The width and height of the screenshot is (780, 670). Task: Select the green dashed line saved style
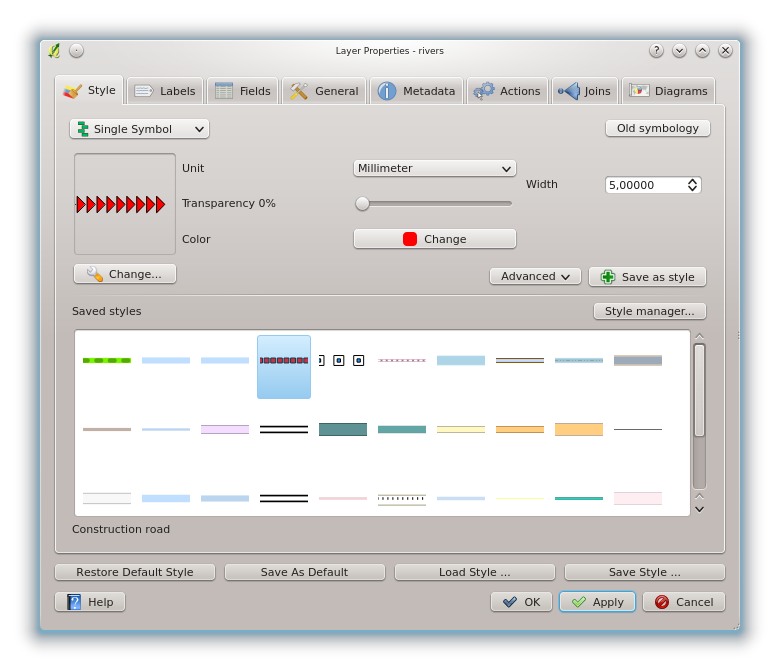pos(107,360)
